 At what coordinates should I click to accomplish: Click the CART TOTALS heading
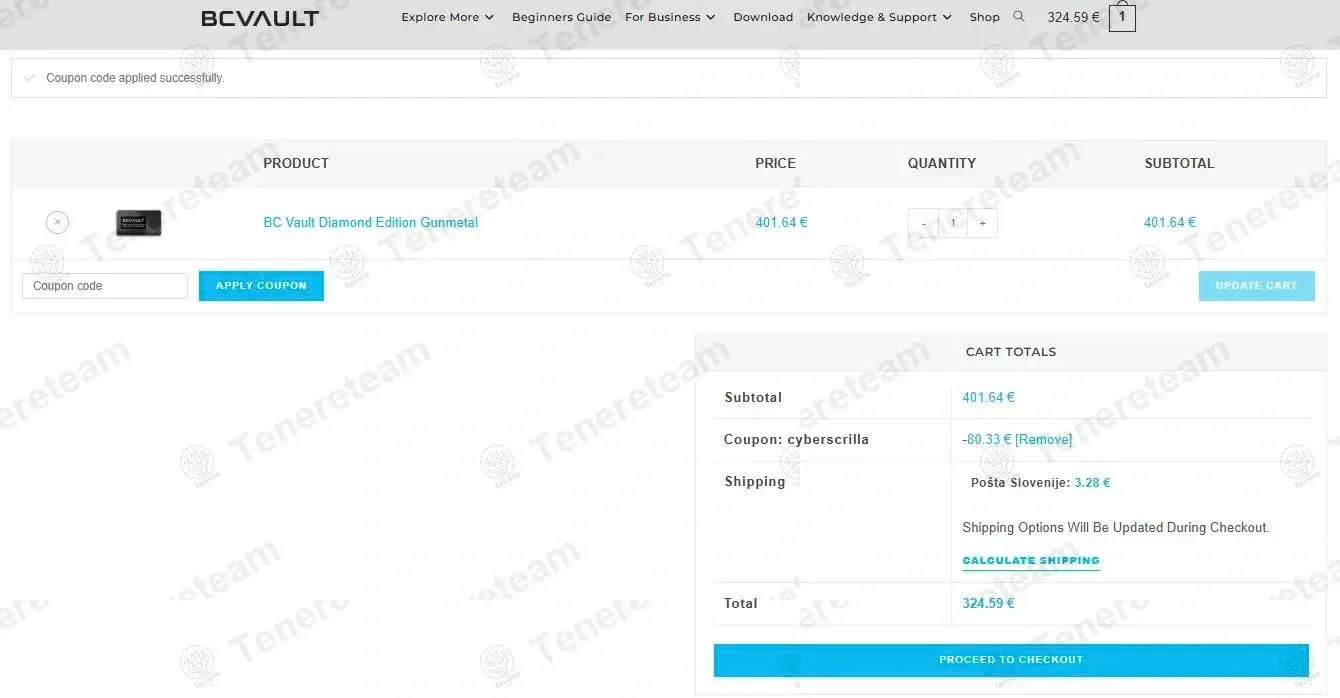click(1011, 352)
